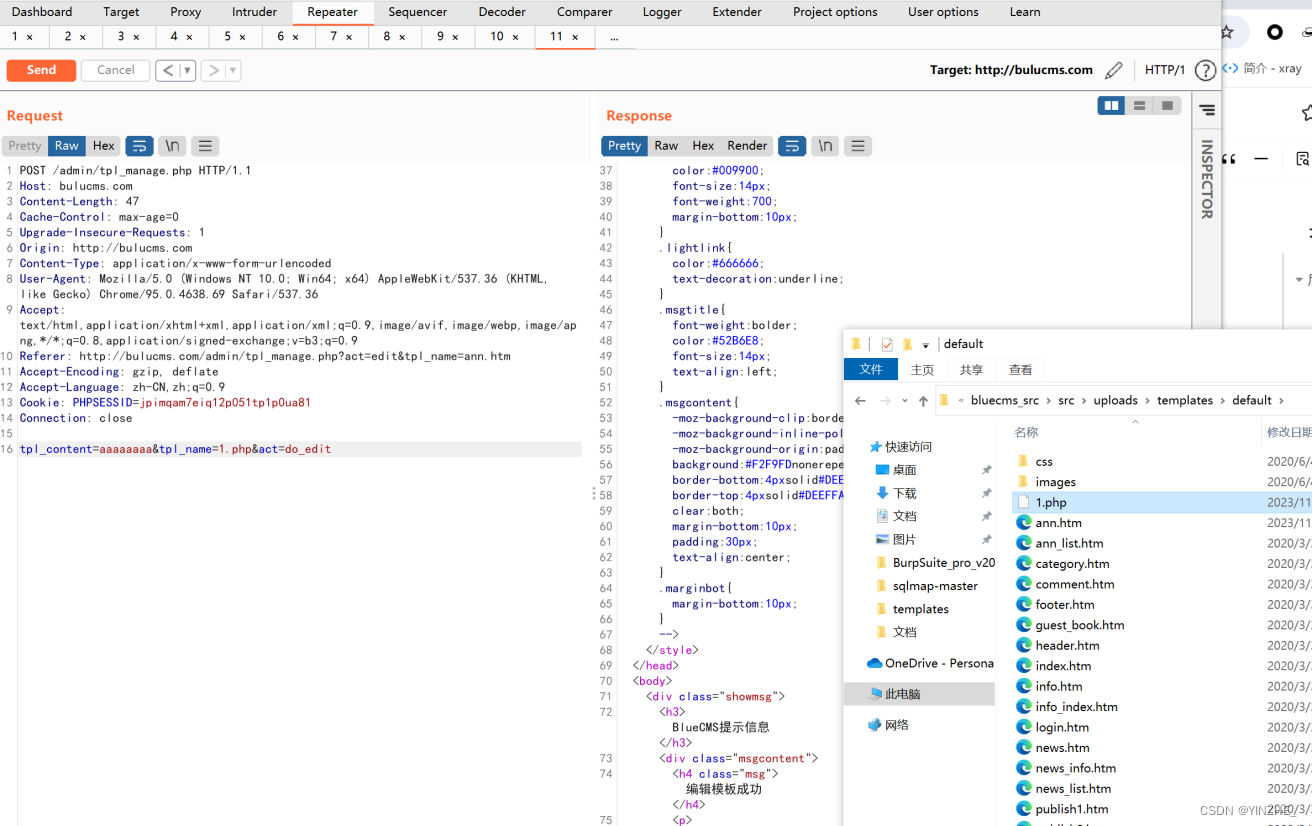Open the 主页 ribbon tab in Explorer
1312x826 pixels.
(922, 369)
